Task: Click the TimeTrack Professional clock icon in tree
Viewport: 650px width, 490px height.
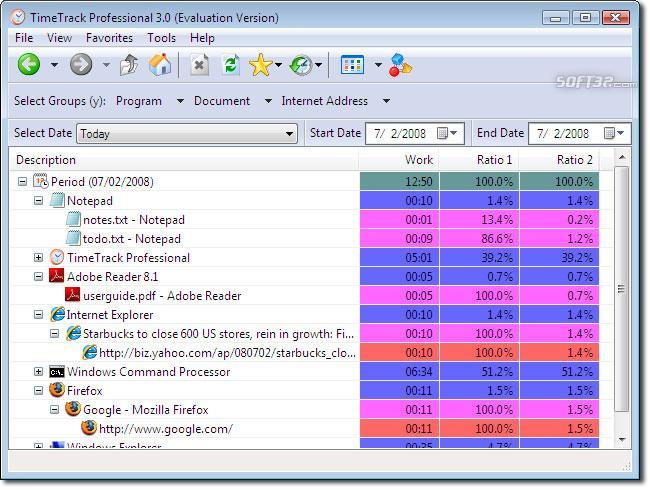Action: (x=57, y=257)
